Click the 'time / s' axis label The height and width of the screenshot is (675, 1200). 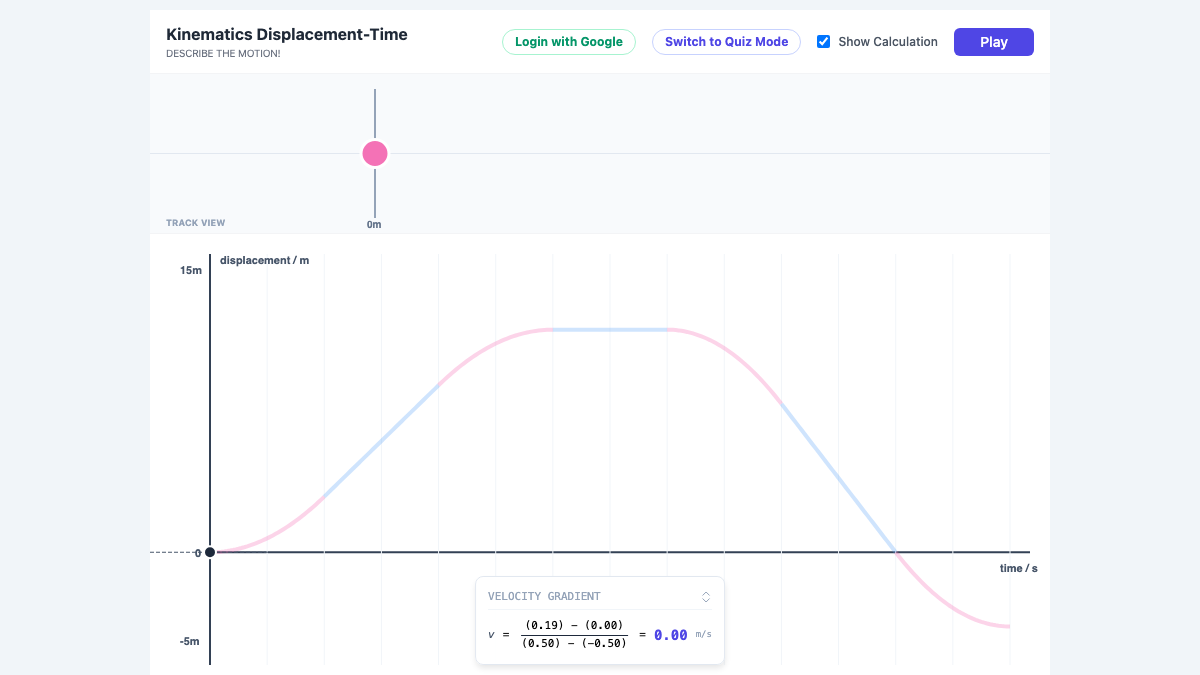1019,568
